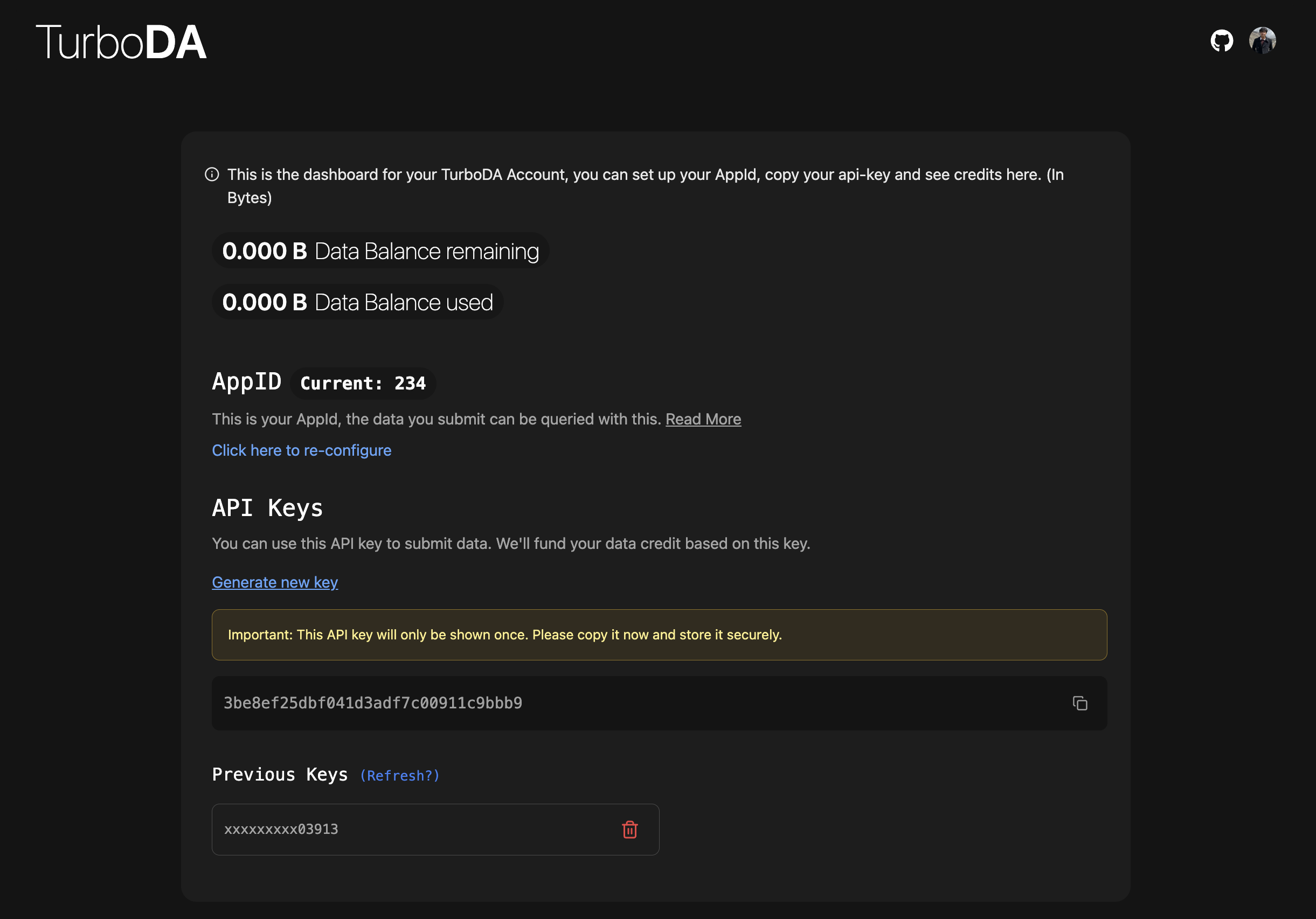Click the AppID section heading
The height and width of the screenshot is (919, 1316).
pos(246,381)
